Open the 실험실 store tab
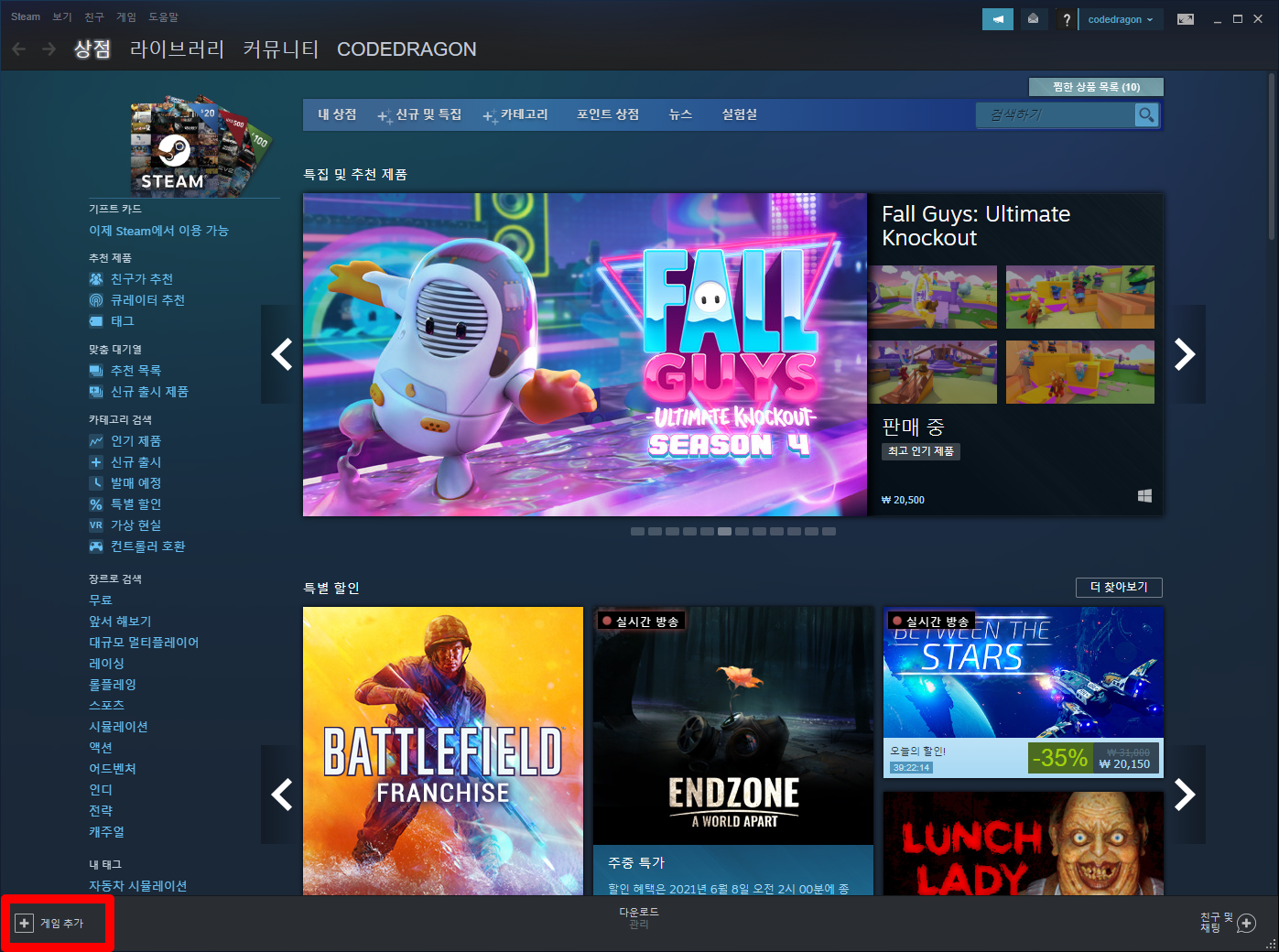 [740, 114]
